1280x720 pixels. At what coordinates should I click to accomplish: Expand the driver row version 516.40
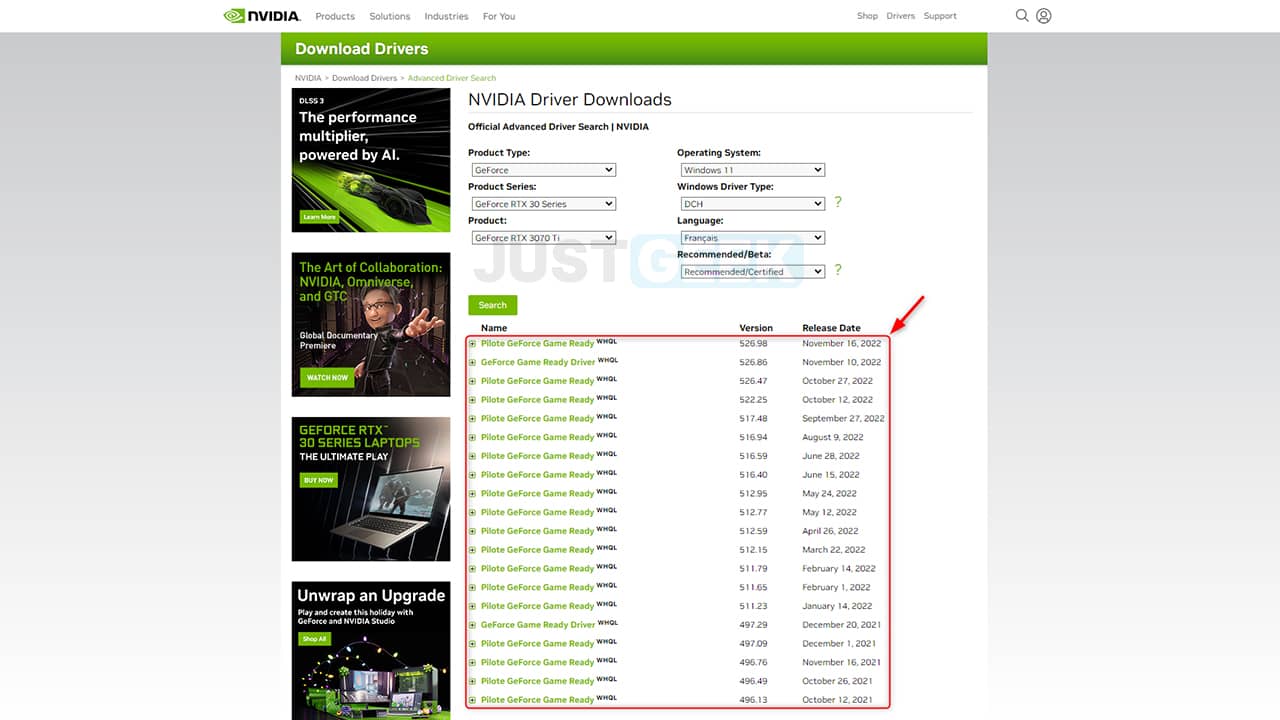point(473,475)
